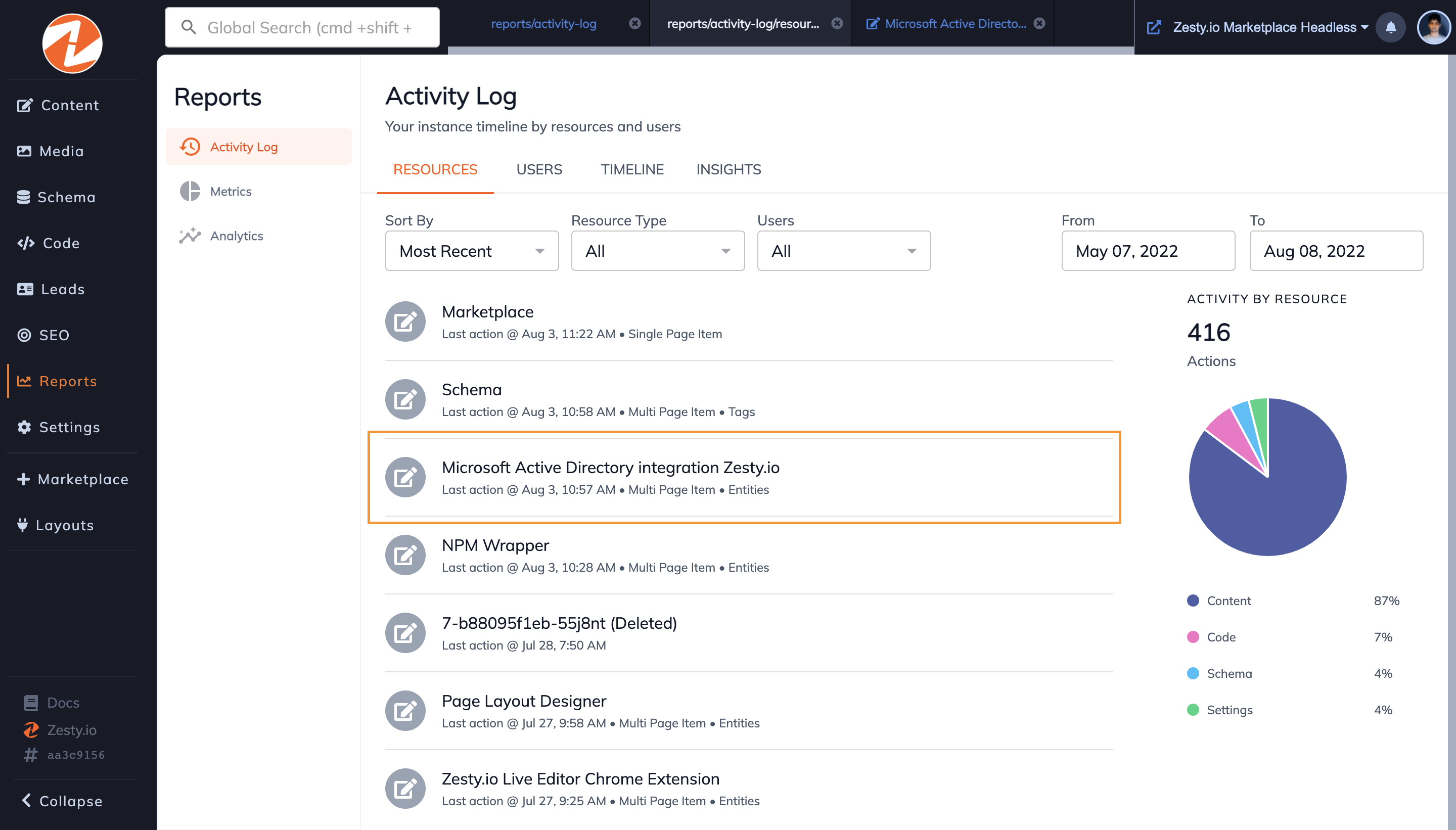Click the To date field

[1336, 251]
